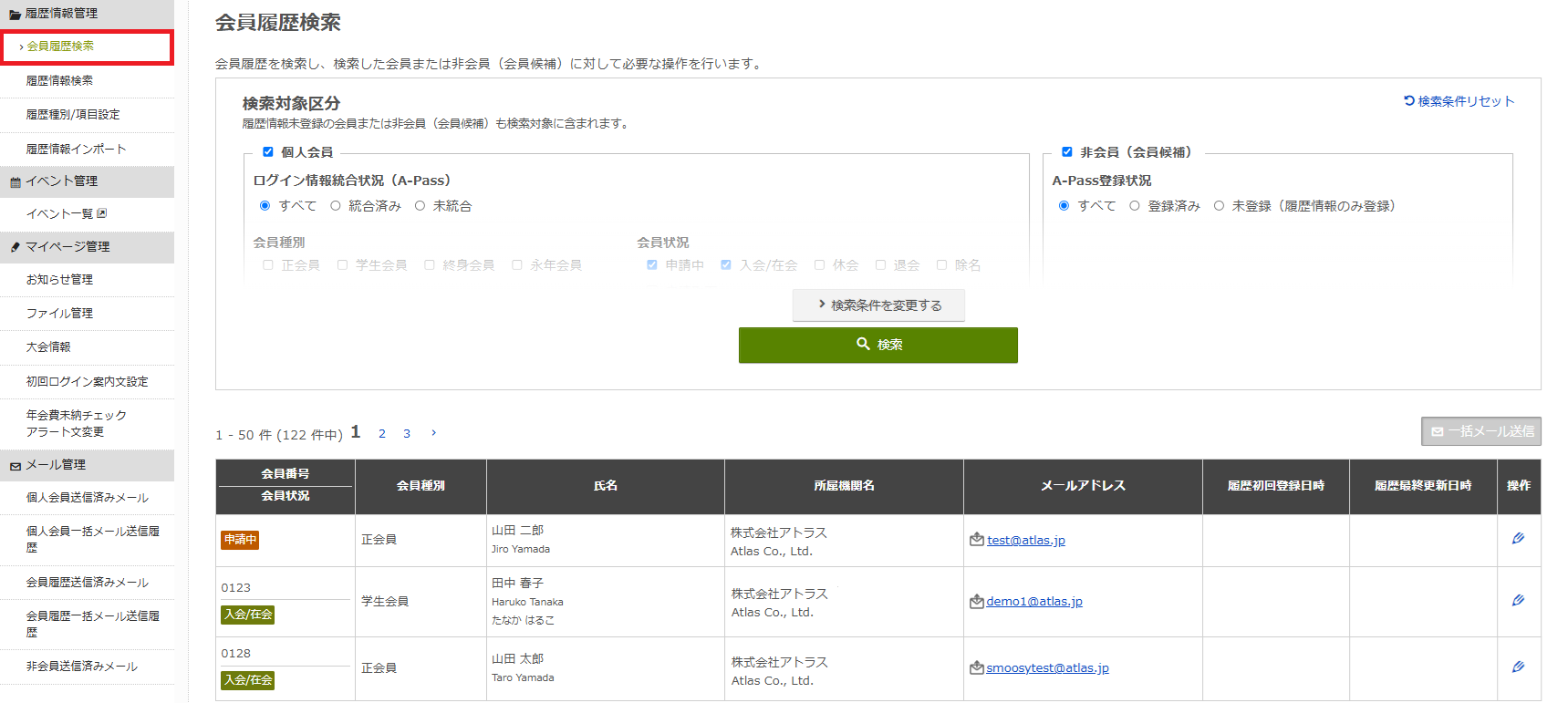The image size is (1568, 703).
Task: Open お知らせ管理 in the sidebar
Action: pos(59,280)
